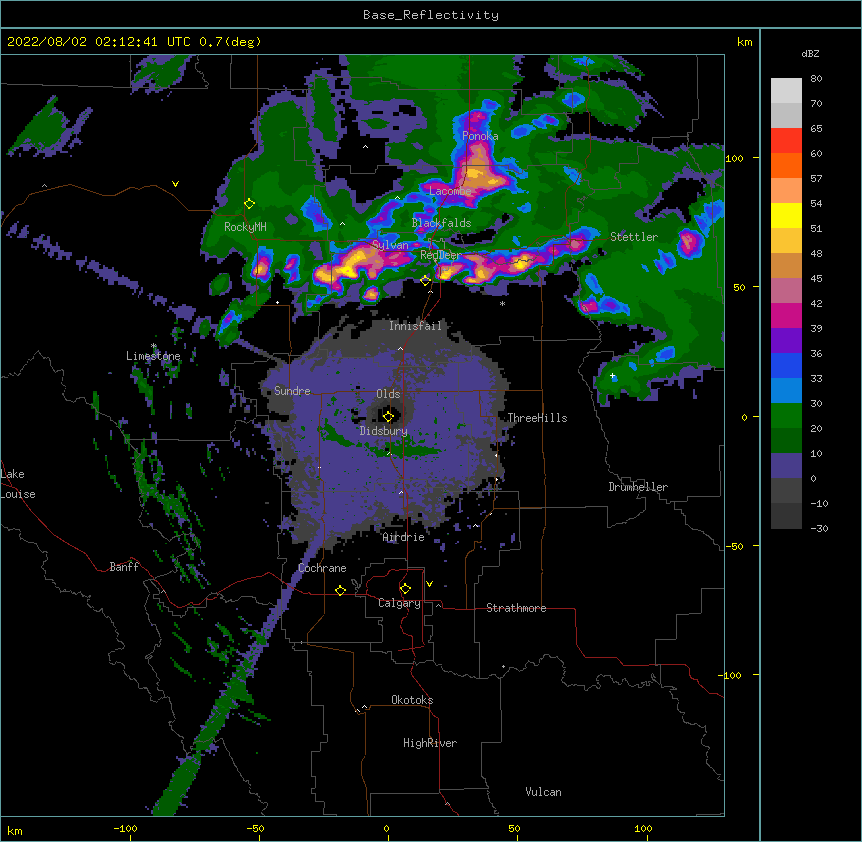Click the Sylvan label
862x842 pixels.
(390, 245)
